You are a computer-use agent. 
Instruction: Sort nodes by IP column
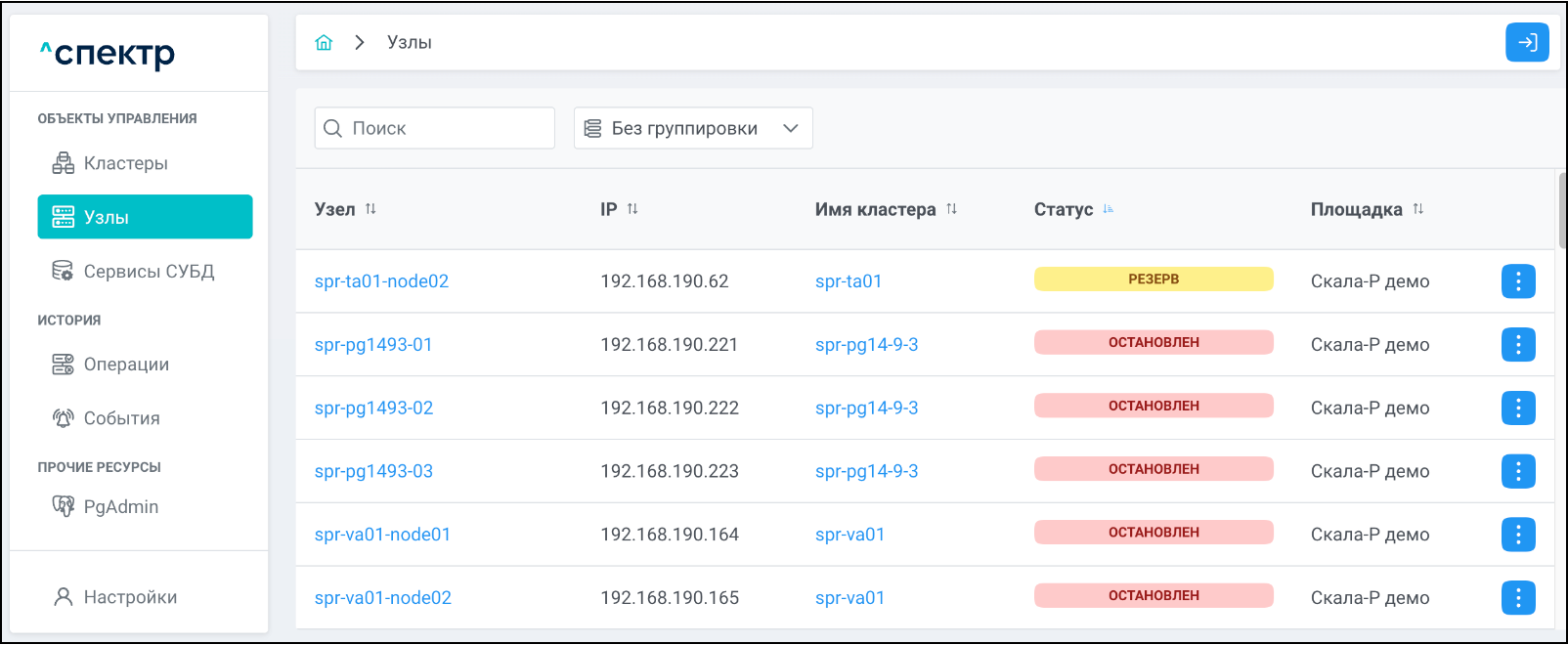coord(632,209)
